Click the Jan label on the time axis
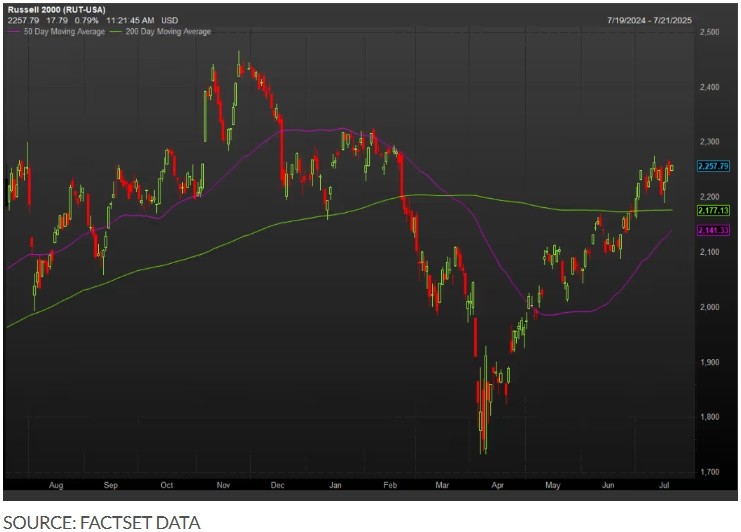The image size is (741, 532). [x=338, y=485]
